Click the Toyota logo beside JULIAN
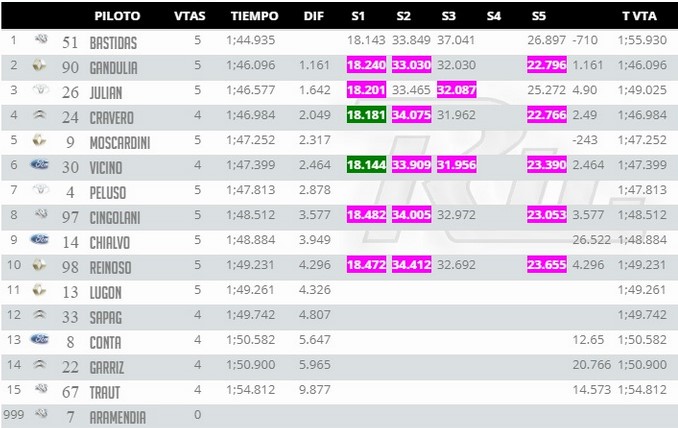The width and height of the screenshot is (678, 428). [x=41, y=90]
